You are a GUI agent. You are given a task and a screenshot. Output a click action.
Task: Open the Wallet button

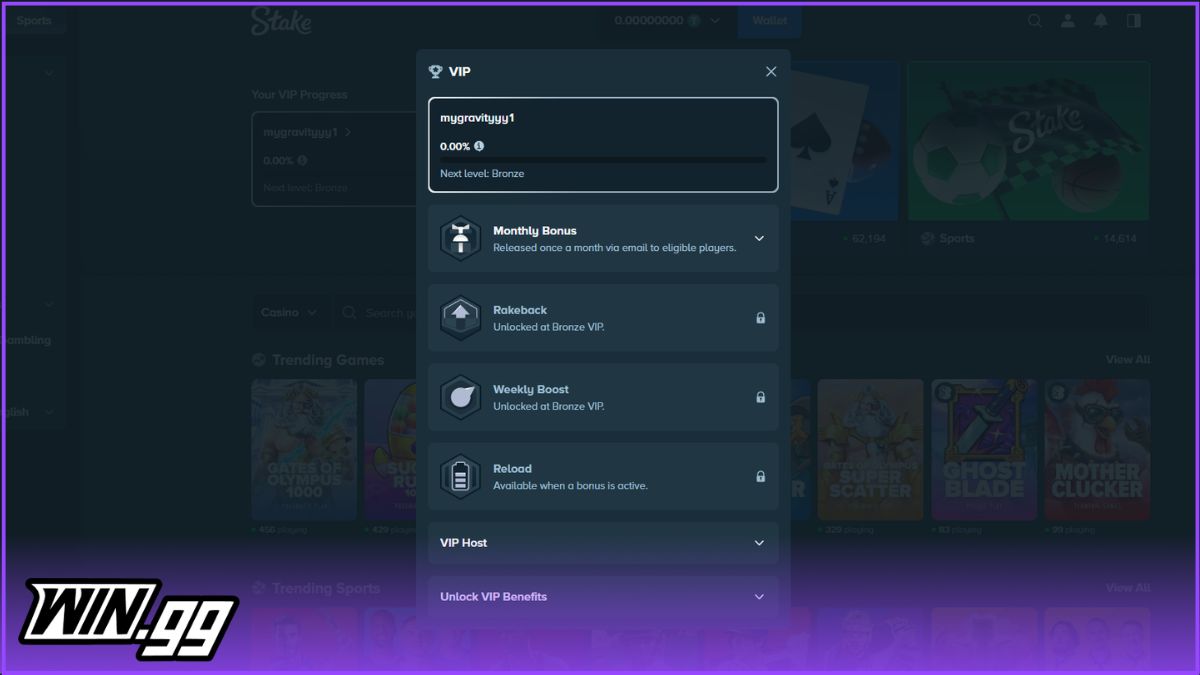tap(769, 20)
